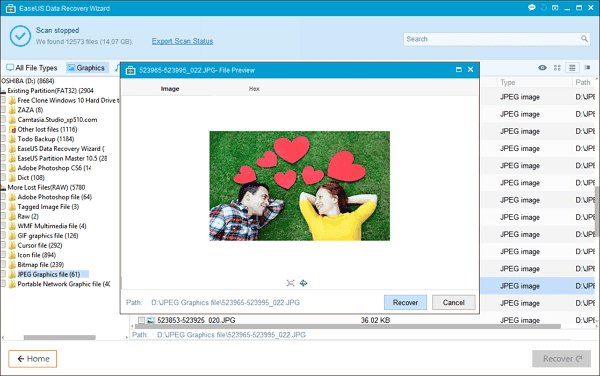The height and width of the screenshot is (376, 600).
Task: Click the Adobe Photoshop CS6 folder icon
Action: click(x=12, y=168)
